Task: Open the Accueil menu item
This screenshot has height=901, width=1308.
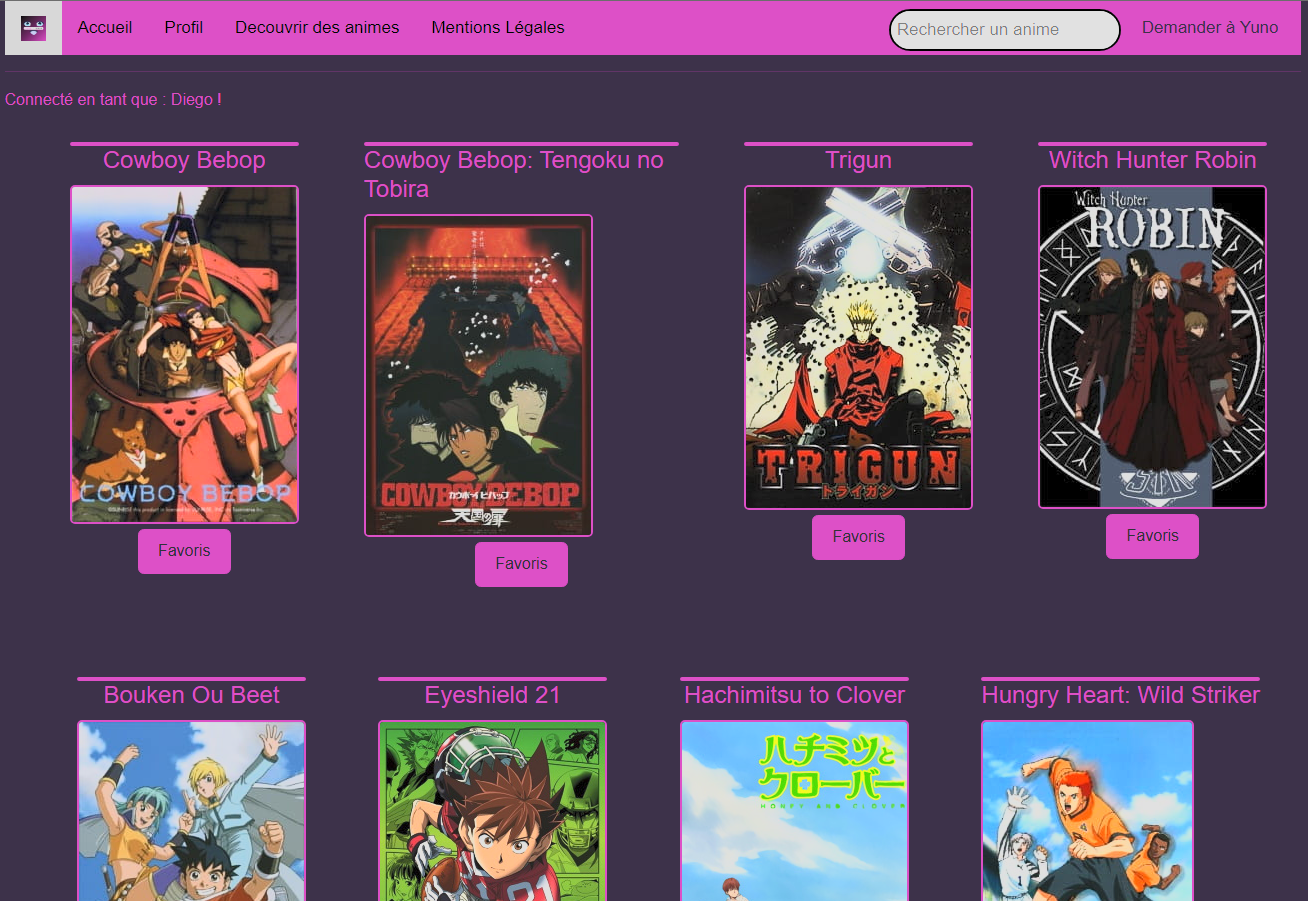Action: [x=105, y=28]
